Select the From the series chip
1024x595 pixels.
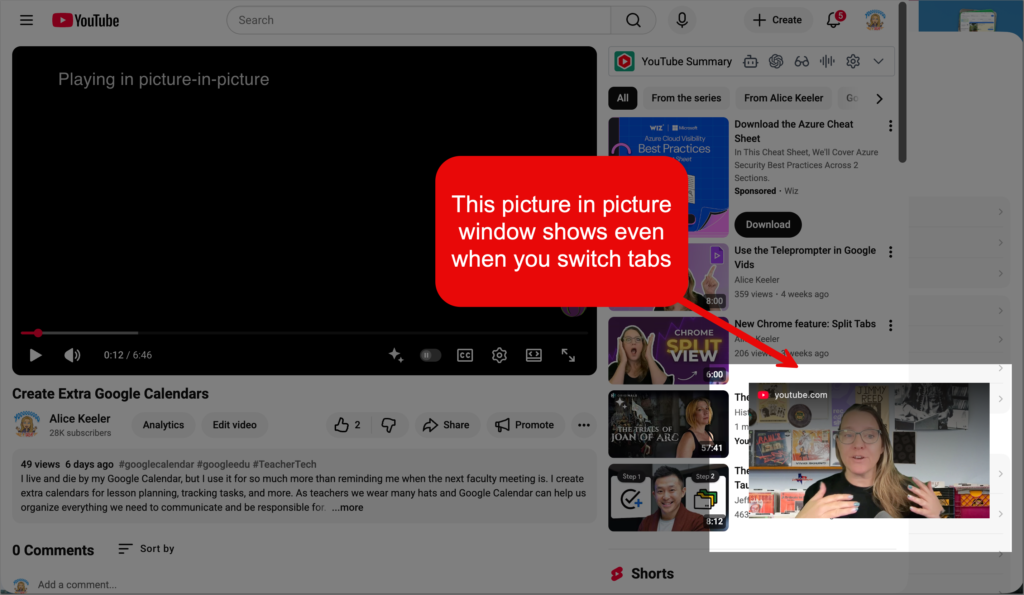point(685,98)
